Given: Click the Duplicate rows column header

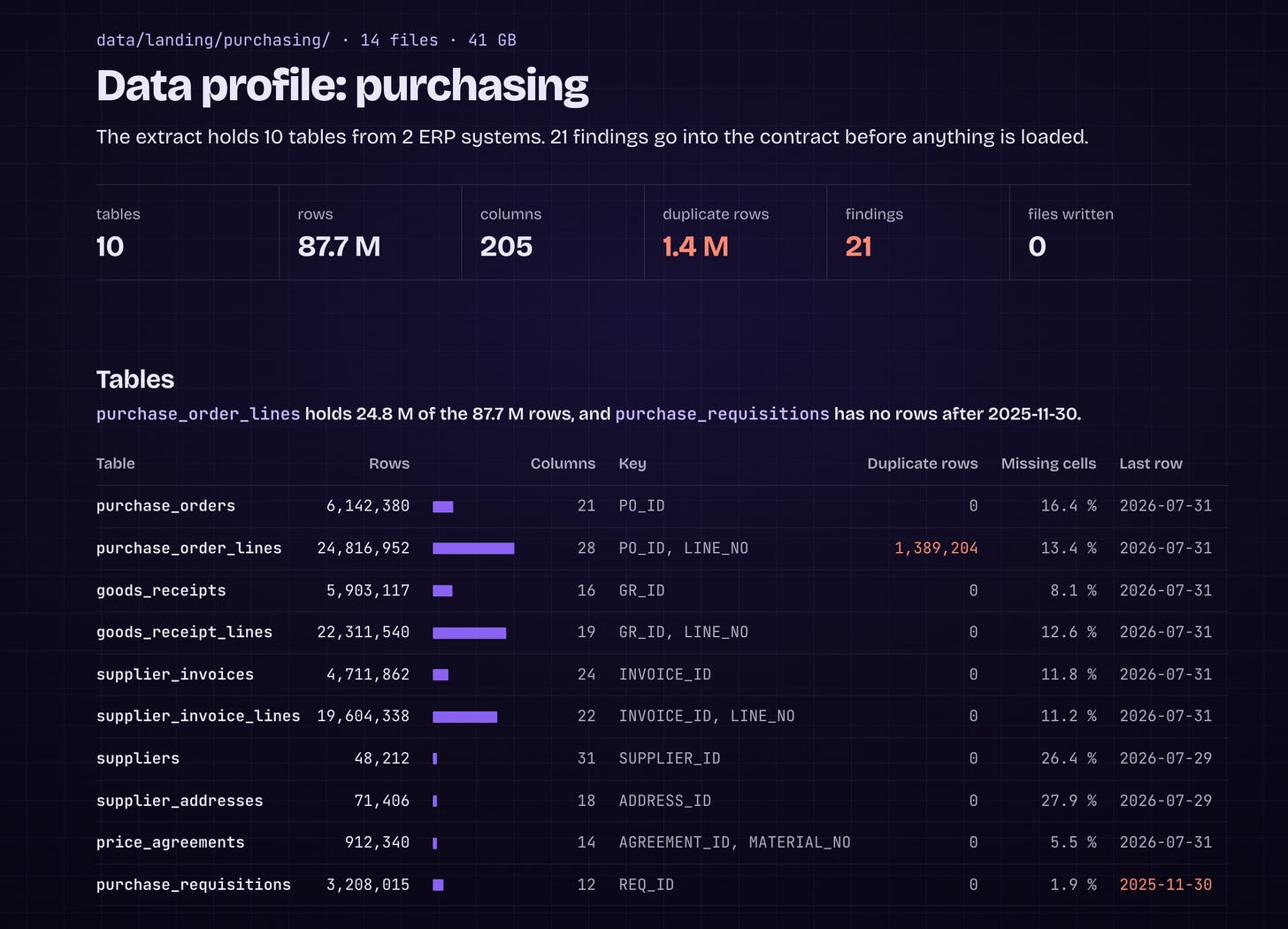Looking at the screenshot, I should click(923, 464).
